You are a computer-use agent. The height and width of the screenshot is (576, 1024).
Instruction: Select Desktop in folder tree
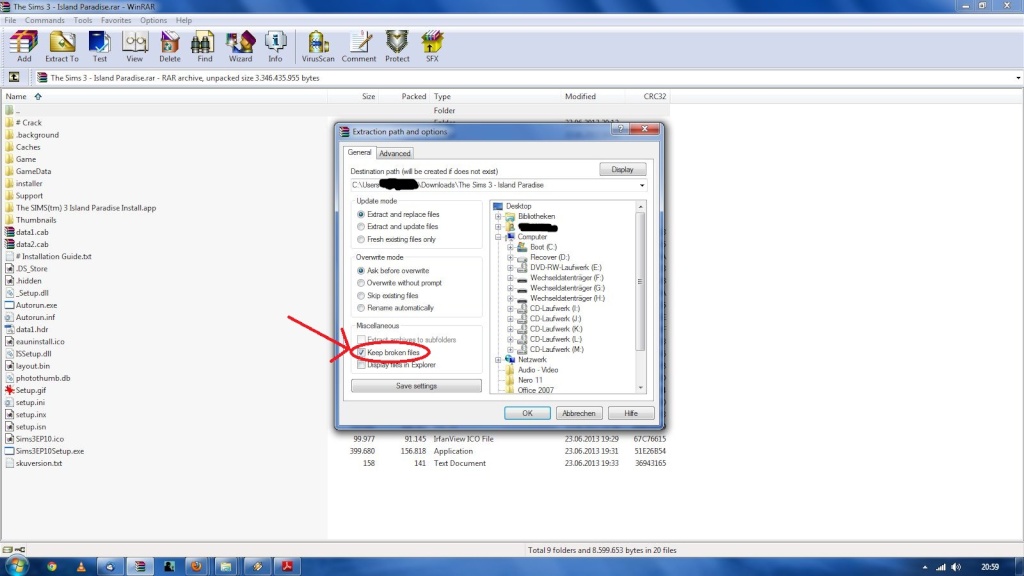[519, 206]
